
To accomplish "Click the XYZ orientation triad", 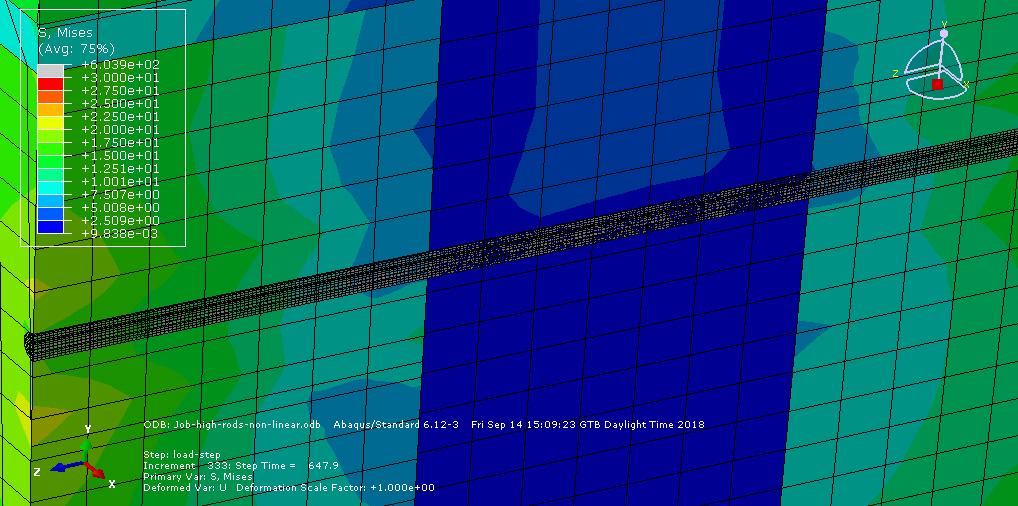I will (x=74, y=457).
